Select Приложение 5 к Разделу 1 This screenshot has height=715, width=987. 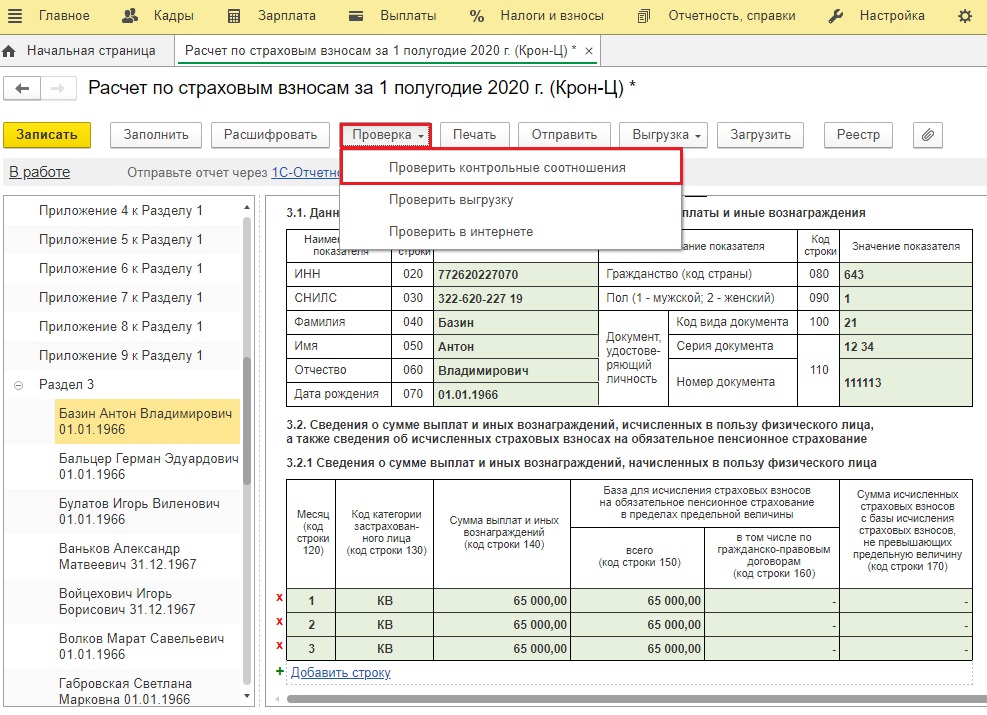coord(121,239)
